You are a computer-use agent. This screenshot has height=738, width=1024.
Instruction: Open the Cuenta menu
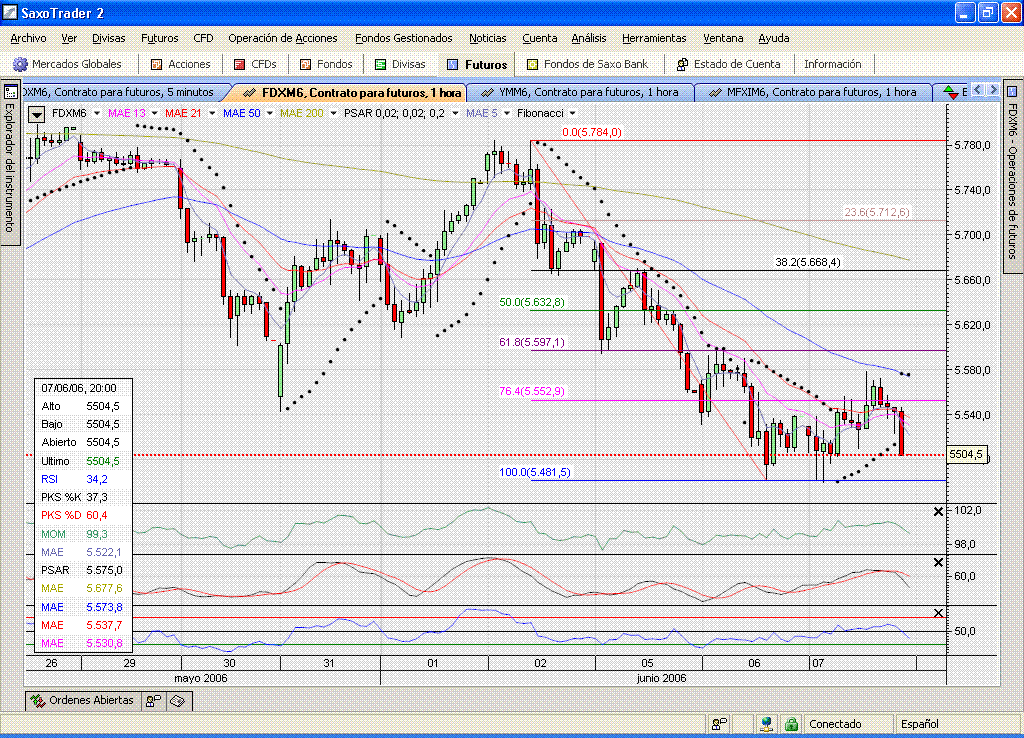[539, 38]
